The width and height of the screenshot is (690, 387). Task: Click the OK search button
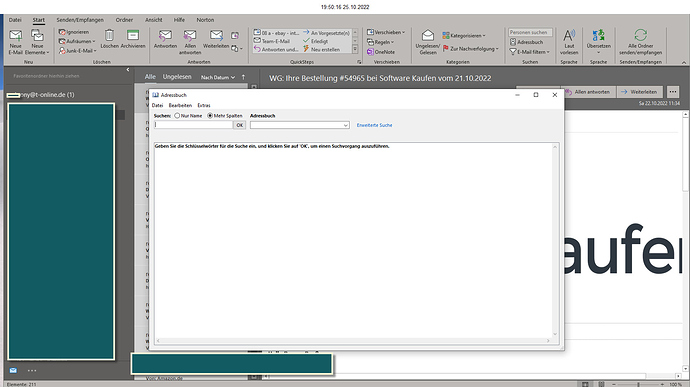coord(239,125)
